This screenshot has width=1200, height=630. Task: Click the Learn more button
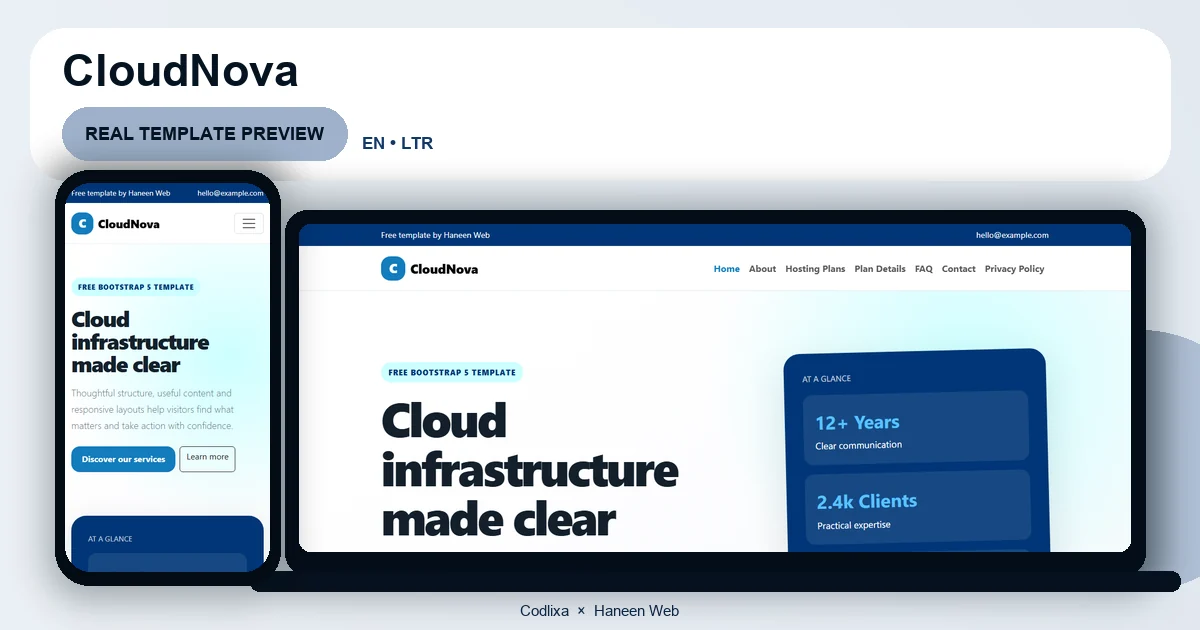(x=207, y=458)
